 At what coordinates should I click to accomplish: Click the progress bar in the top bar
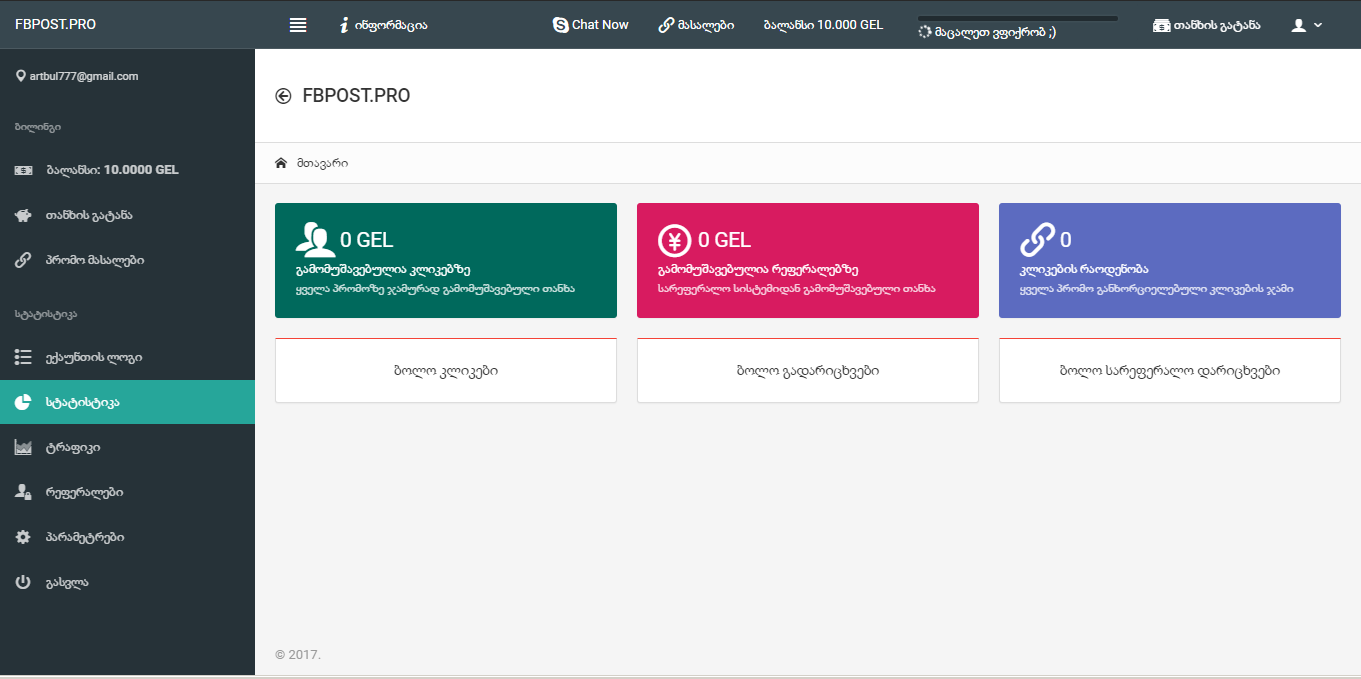tap(1017, 18)
